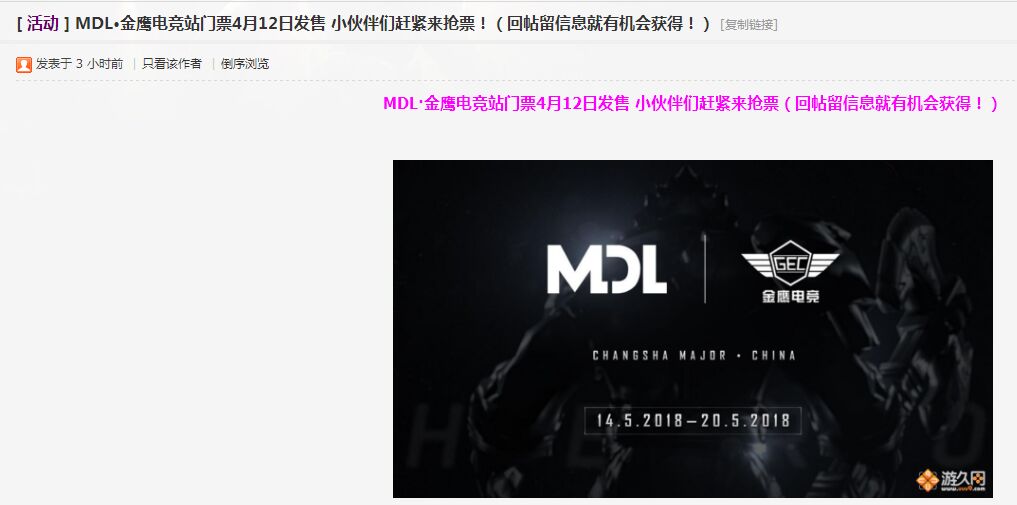Click the 14.5.2018–20.5.2018 date box
The width and height of the screenshot is (1017, 505).
(693, 420)
